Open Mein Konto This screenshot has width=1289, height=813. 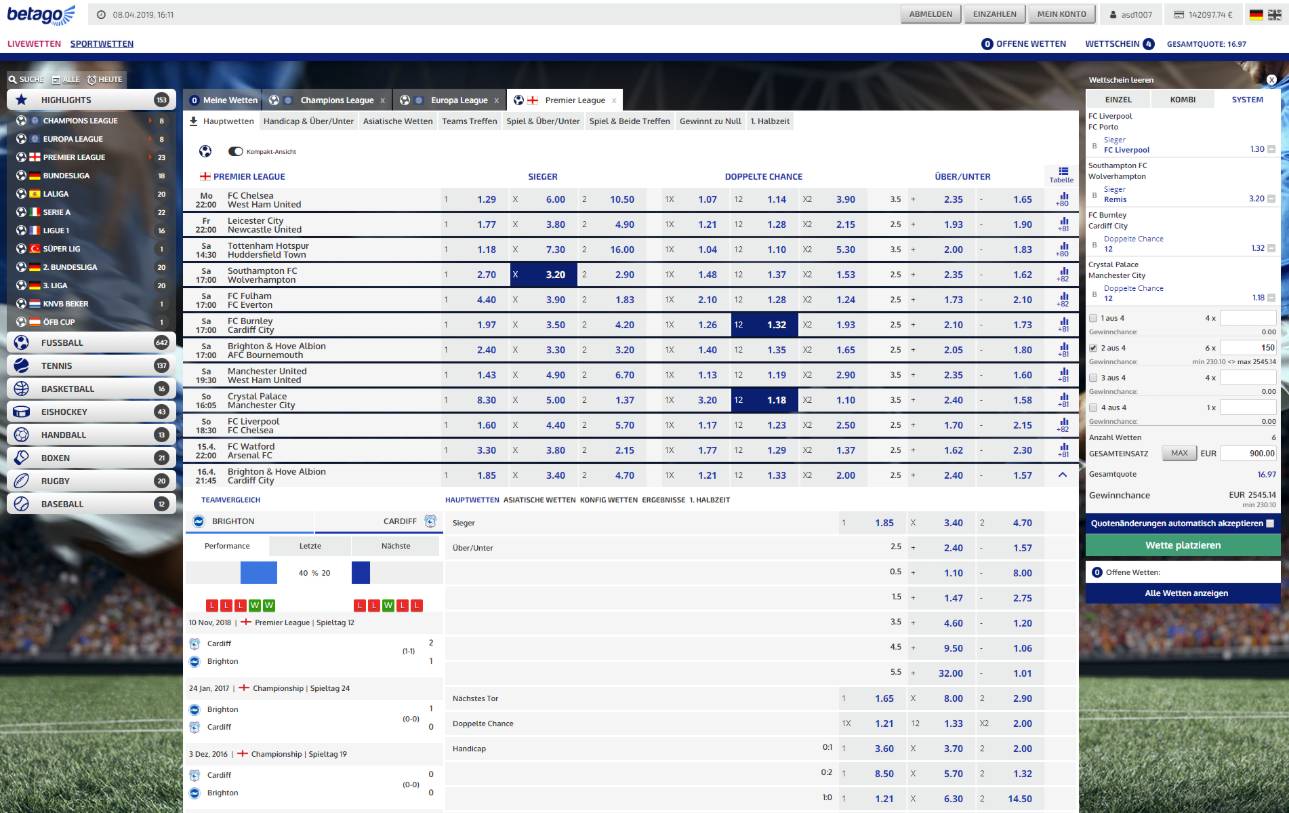1061,15
